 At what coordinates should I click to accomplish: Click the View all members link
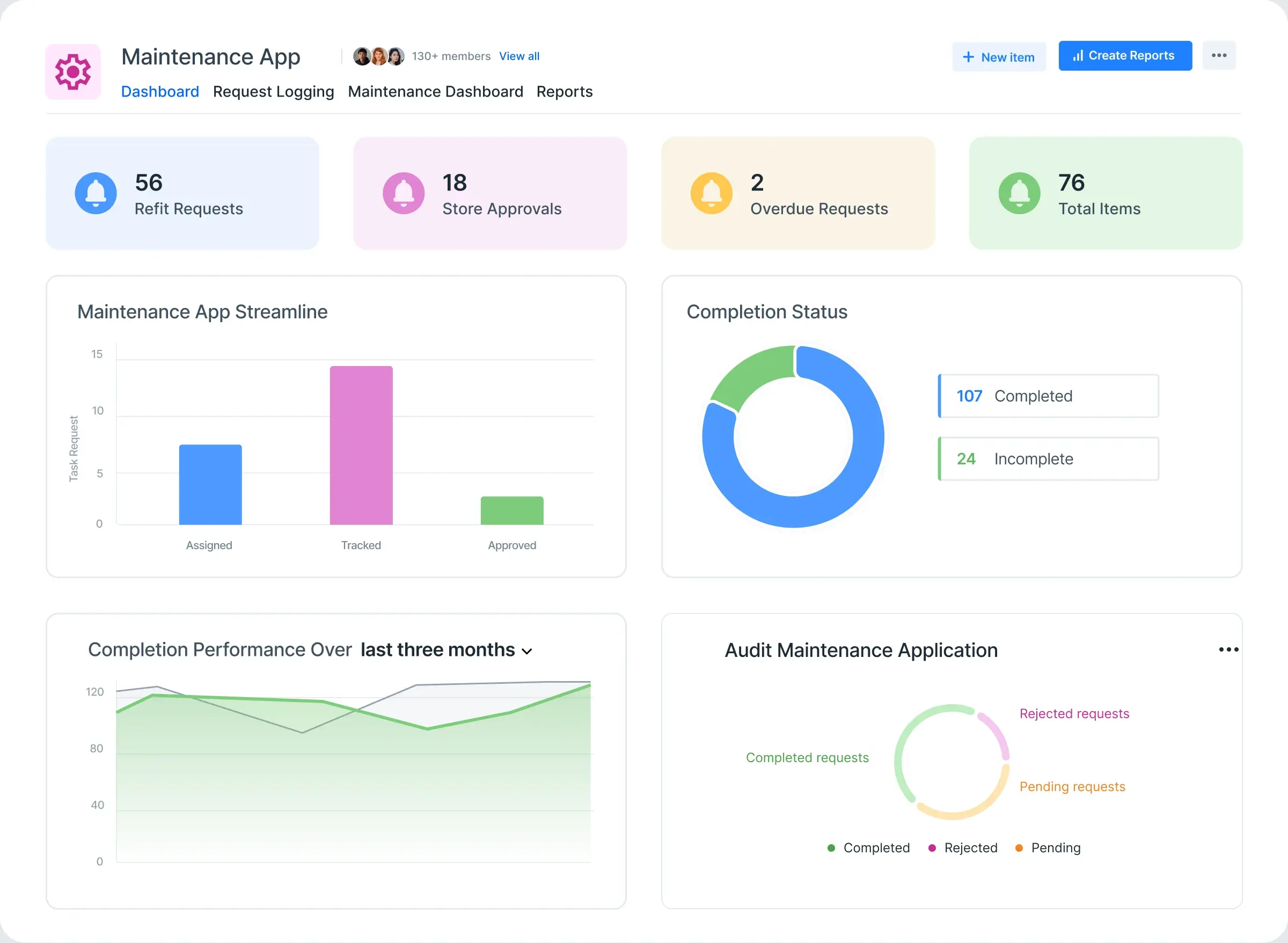[x=519, y=56]
